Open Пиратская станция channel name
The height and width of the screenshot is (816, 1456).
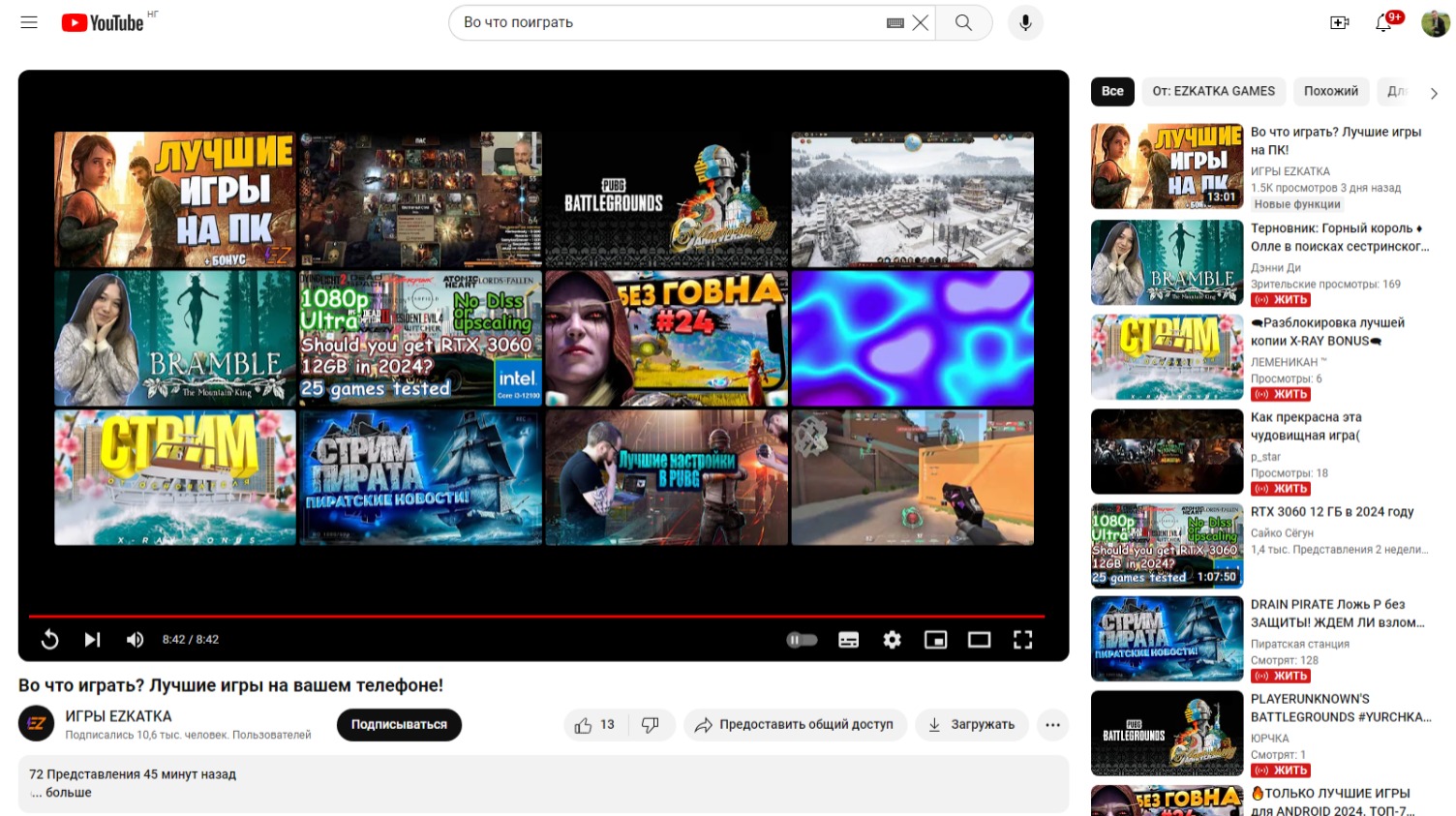click(x=1299, y=644)
